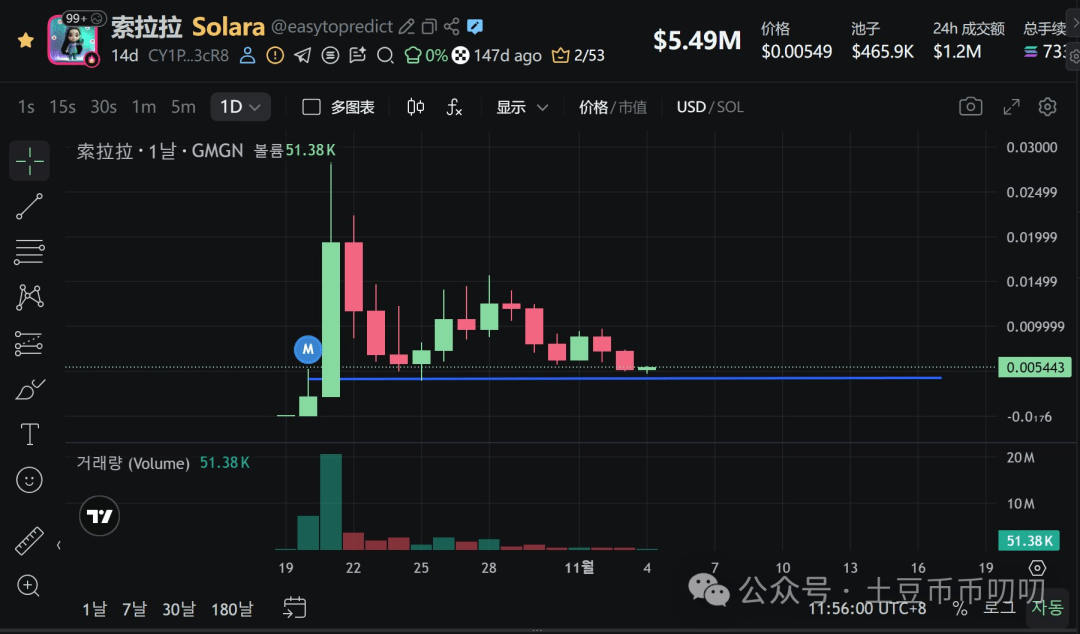Screen dimensions: 1080x634
Task: Click the pencil edit icon beside @easytopredict
Action: coord(406,26)
